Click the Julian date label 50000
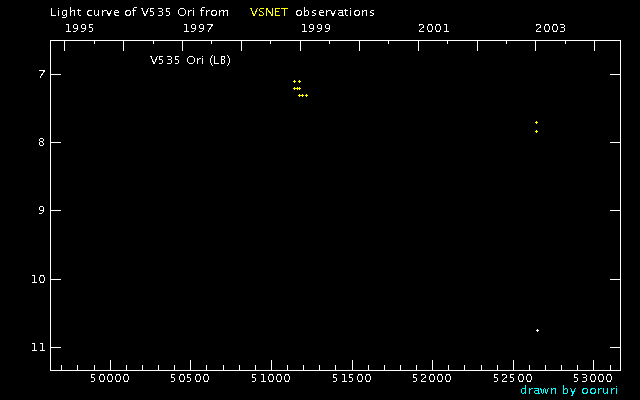This screenshot has height=400, width=640. (110, 378)
